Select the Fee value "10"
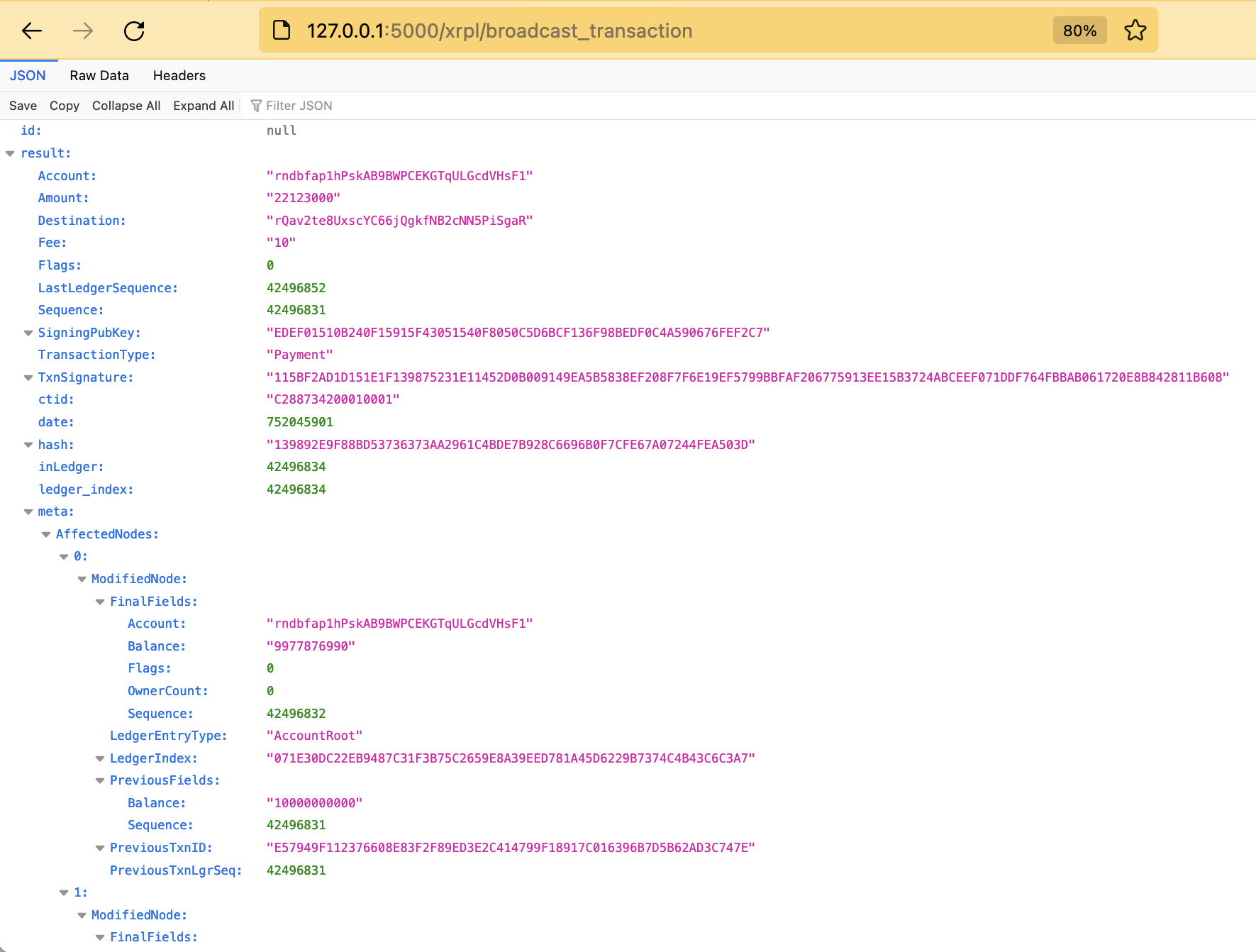This screenshot has width=1256, height=952. click(x=282, y=243)
